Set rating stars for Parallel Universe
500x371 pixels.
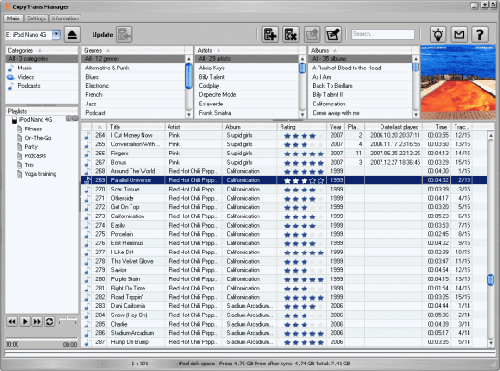pyautogui.click(x=303, y=181)
